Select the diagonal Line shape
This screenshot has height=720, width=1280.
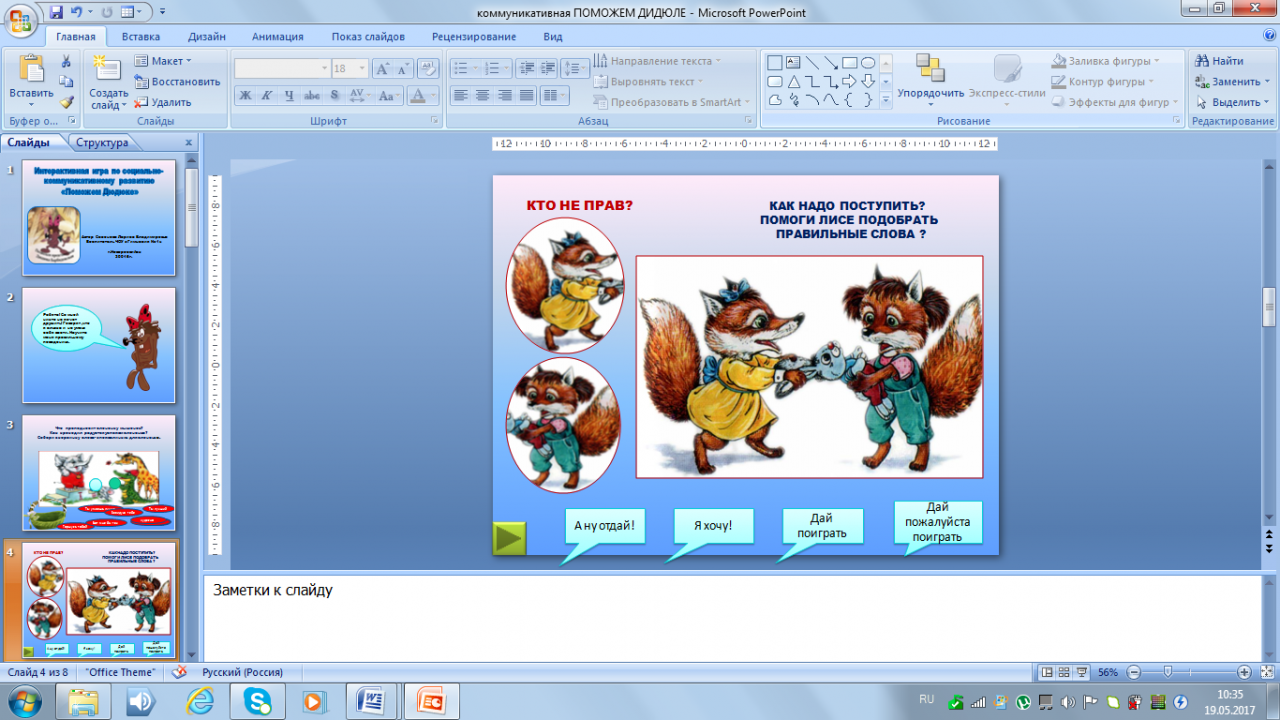click(x=812, y=62)
